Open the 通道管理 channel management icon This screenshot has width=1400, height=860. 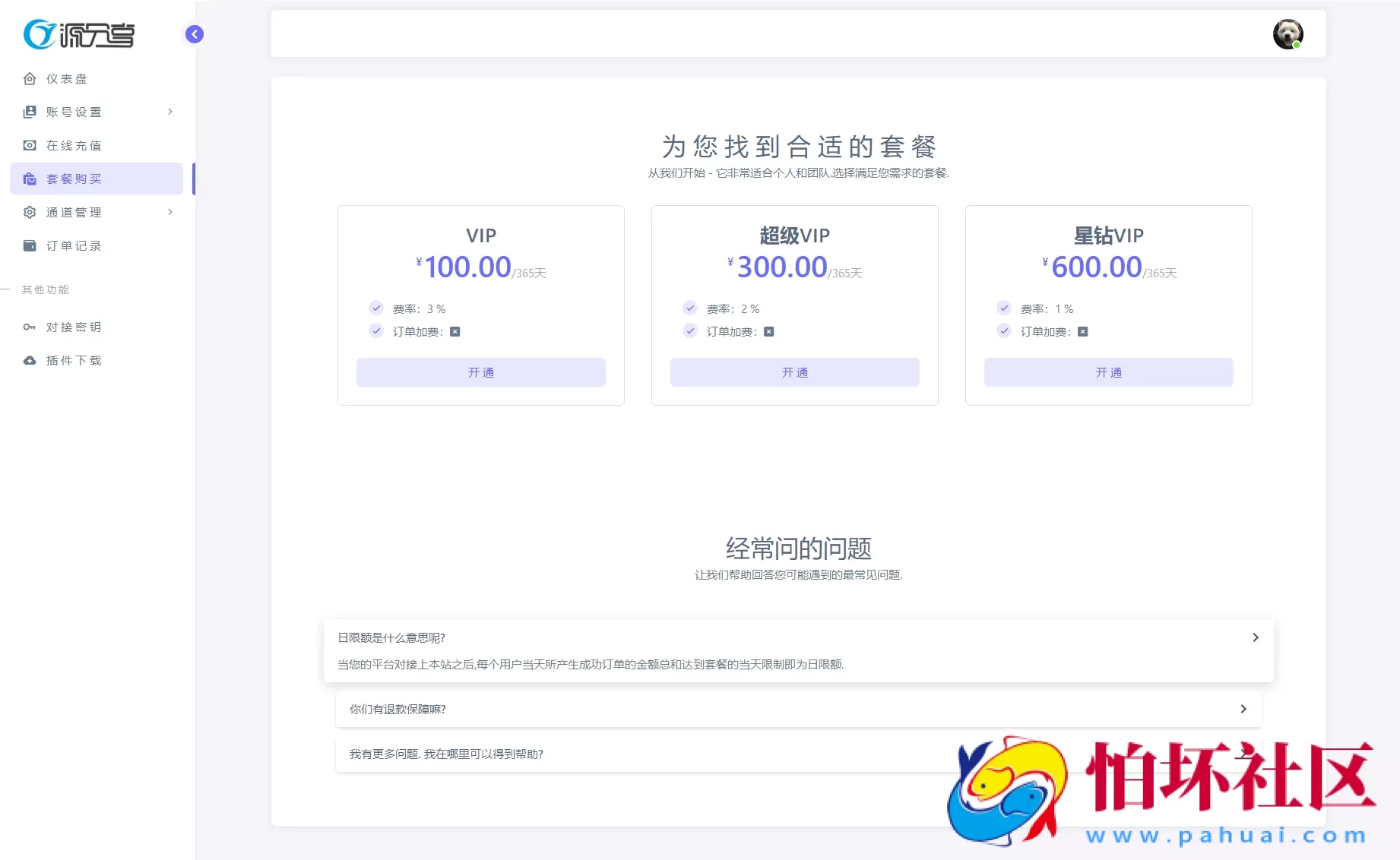[29, 212]
